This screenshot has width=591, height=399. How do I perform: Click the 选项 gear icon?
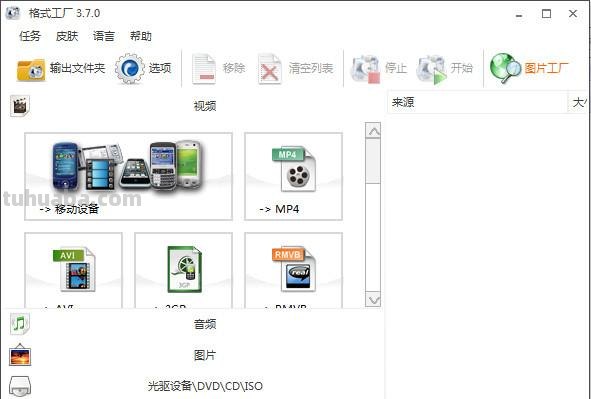pos(130,69)
